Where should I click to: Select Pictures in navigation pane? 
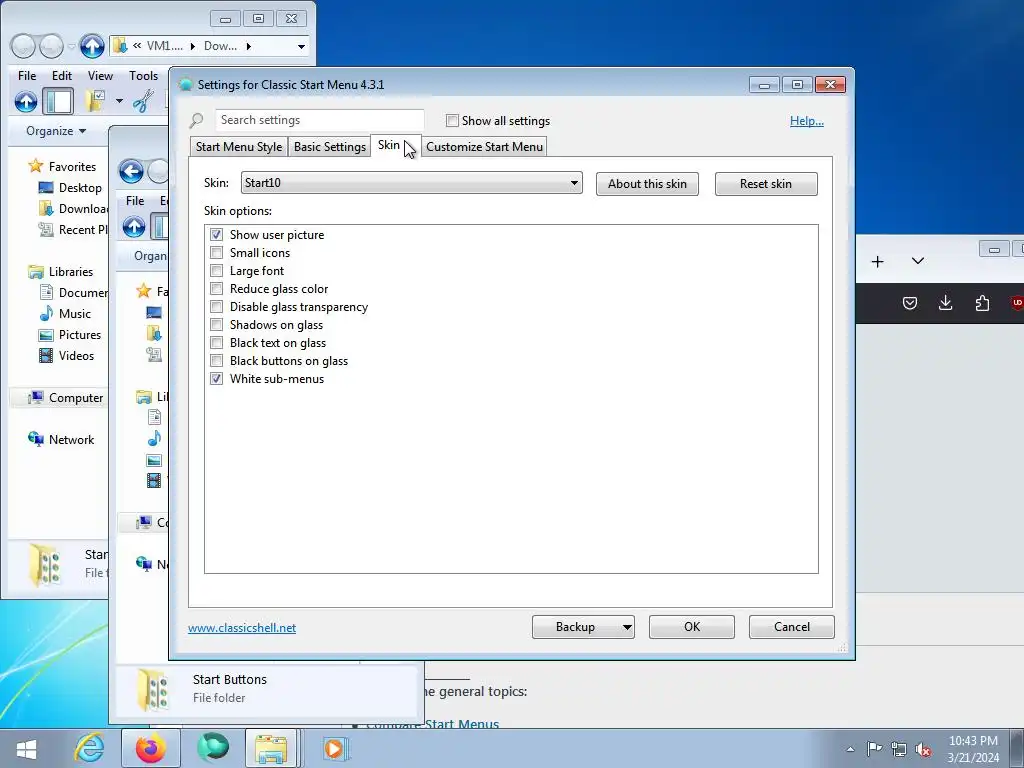pyautogui.click(x=70, y=335)
